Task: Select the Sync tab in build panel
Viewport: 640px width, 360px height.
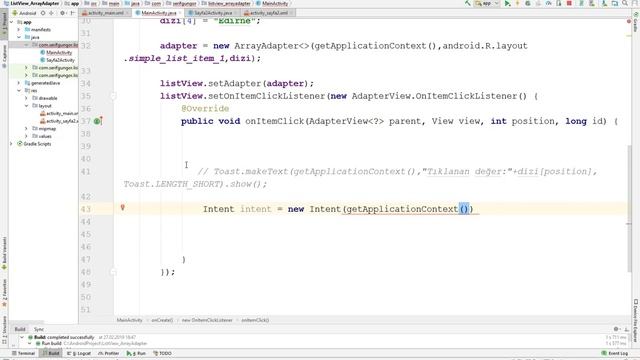Action: pyautogui.click(x=39, y=329)
